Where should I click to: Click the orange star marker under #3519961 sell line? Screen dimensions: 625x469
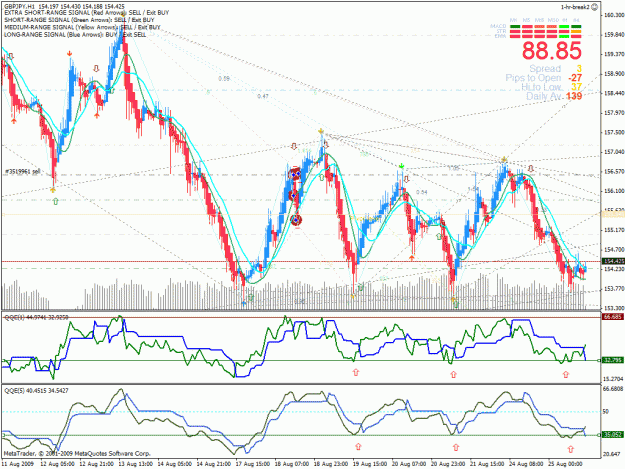click(x=53, y=190)
